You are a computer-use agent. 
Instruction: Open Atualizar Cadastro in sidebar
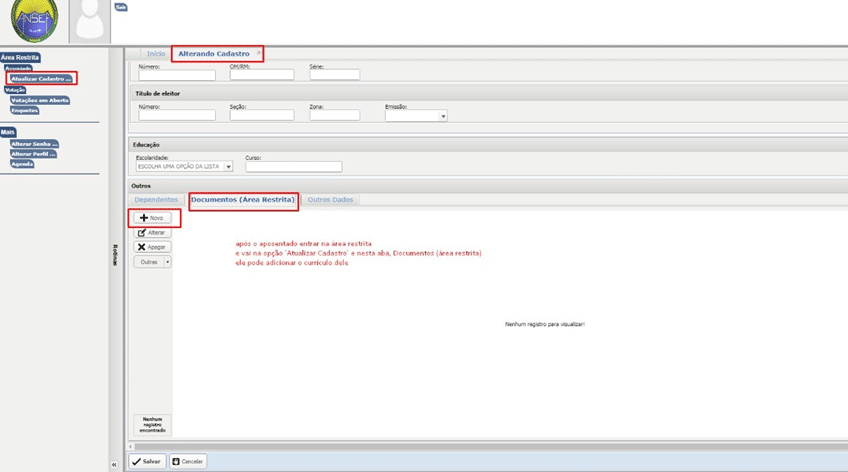click(41, 78)
